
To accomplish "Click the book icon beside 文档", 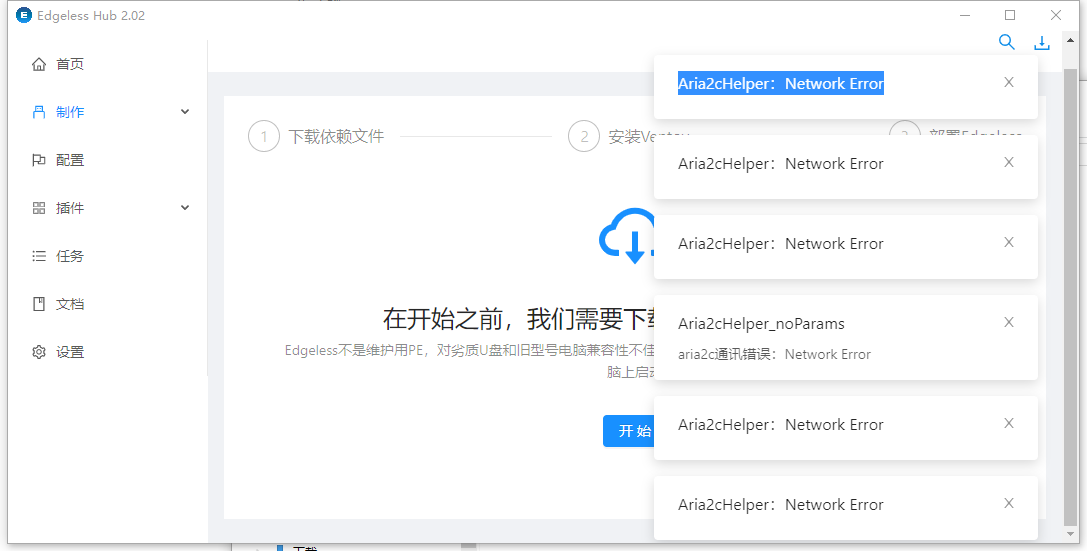I will coord(39,304).
